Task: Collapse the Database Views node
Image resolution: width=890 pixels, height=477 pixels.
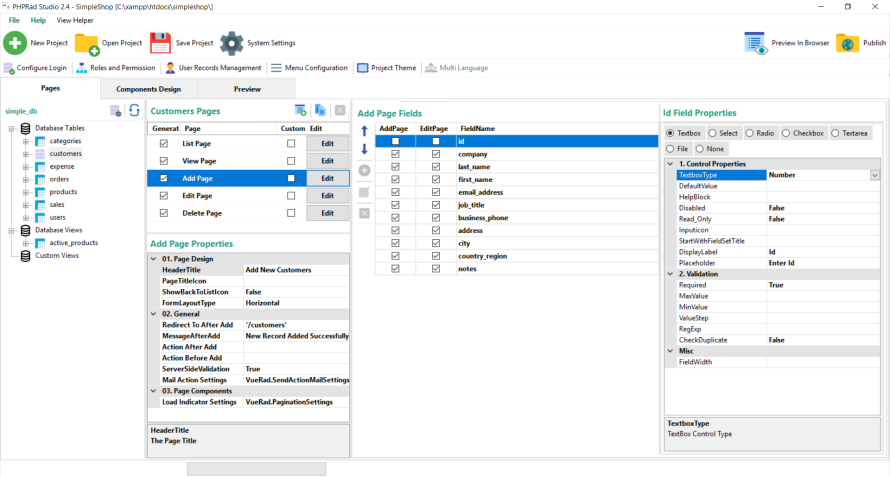Action: [x=12, y=230]
